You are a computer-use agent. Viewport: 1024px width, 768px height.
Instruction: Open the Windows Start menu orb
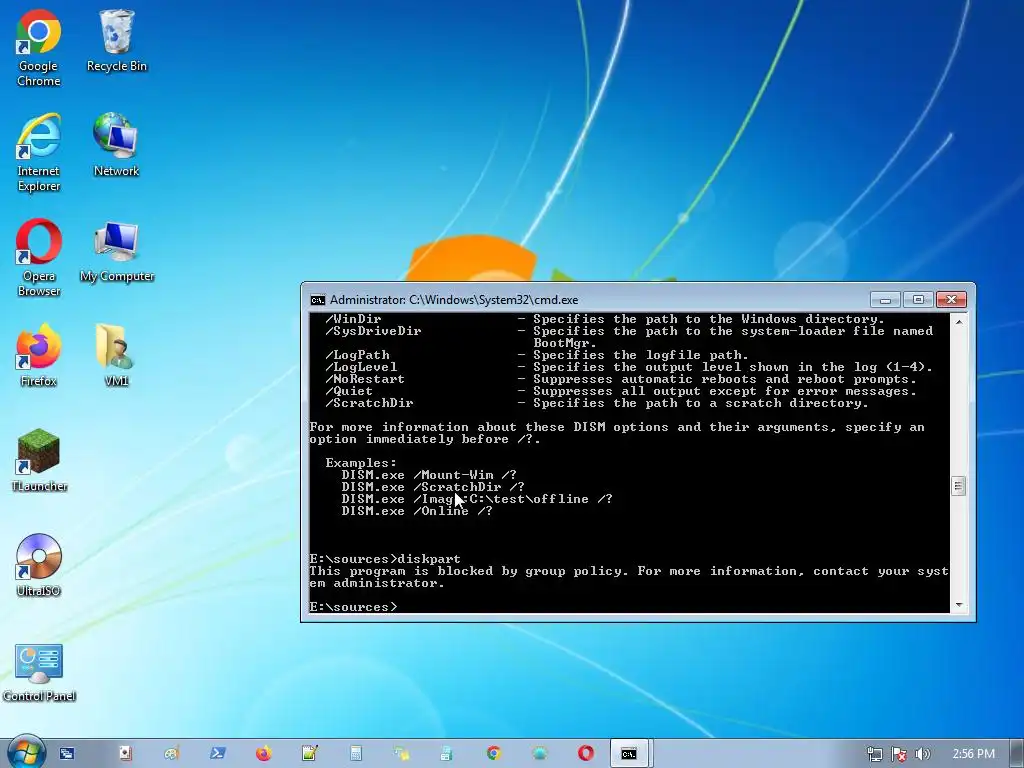tap(25, 753)
